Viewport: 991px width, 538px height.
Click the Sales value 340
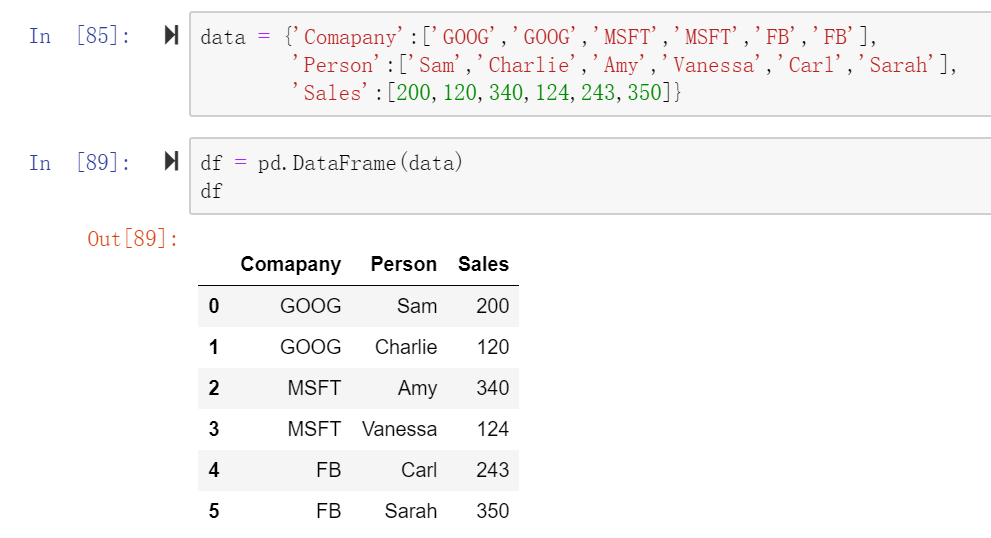point(492,388)
